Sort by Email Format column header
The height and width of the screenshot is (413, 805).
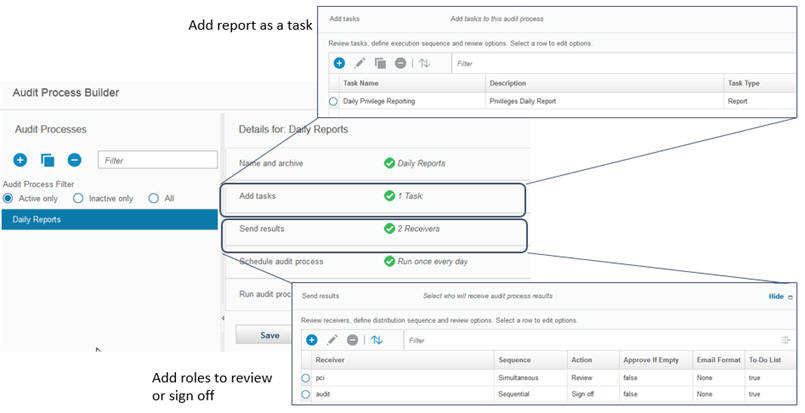coord(718,360)
